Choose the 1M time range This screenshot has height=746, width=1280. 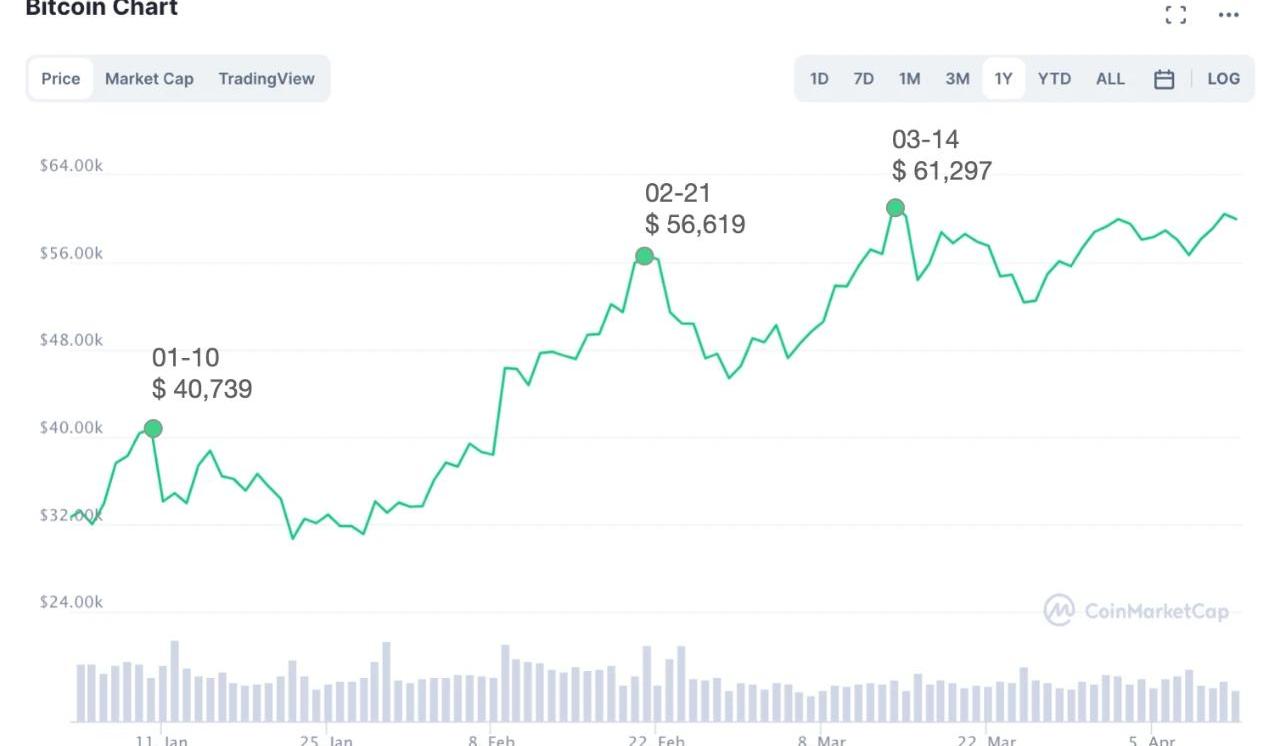[909, 79]
